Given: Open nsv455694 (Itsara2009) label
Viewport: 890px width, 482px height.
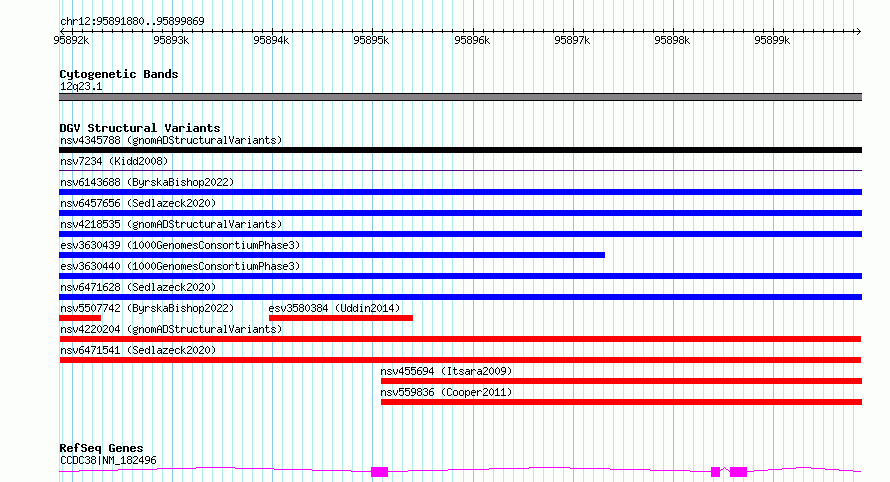Looking at the screenshot, I should (x=446, y=371).
